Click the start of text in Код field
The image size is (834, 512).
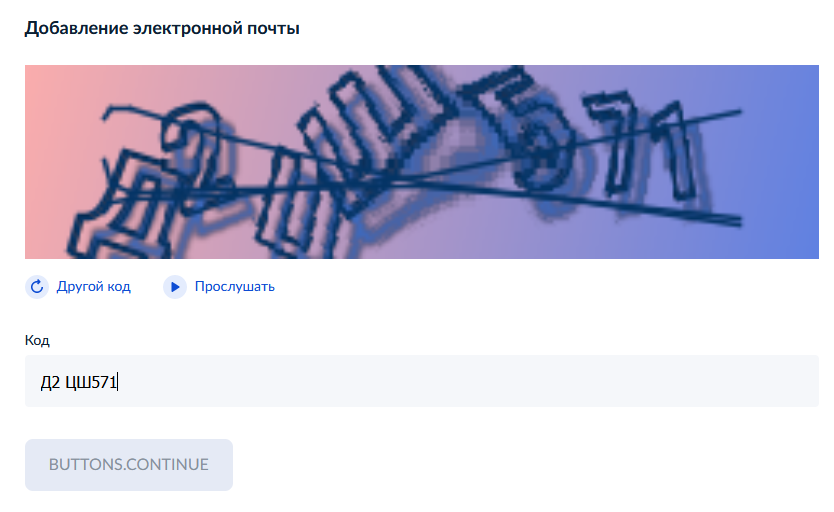coord(41,382)
